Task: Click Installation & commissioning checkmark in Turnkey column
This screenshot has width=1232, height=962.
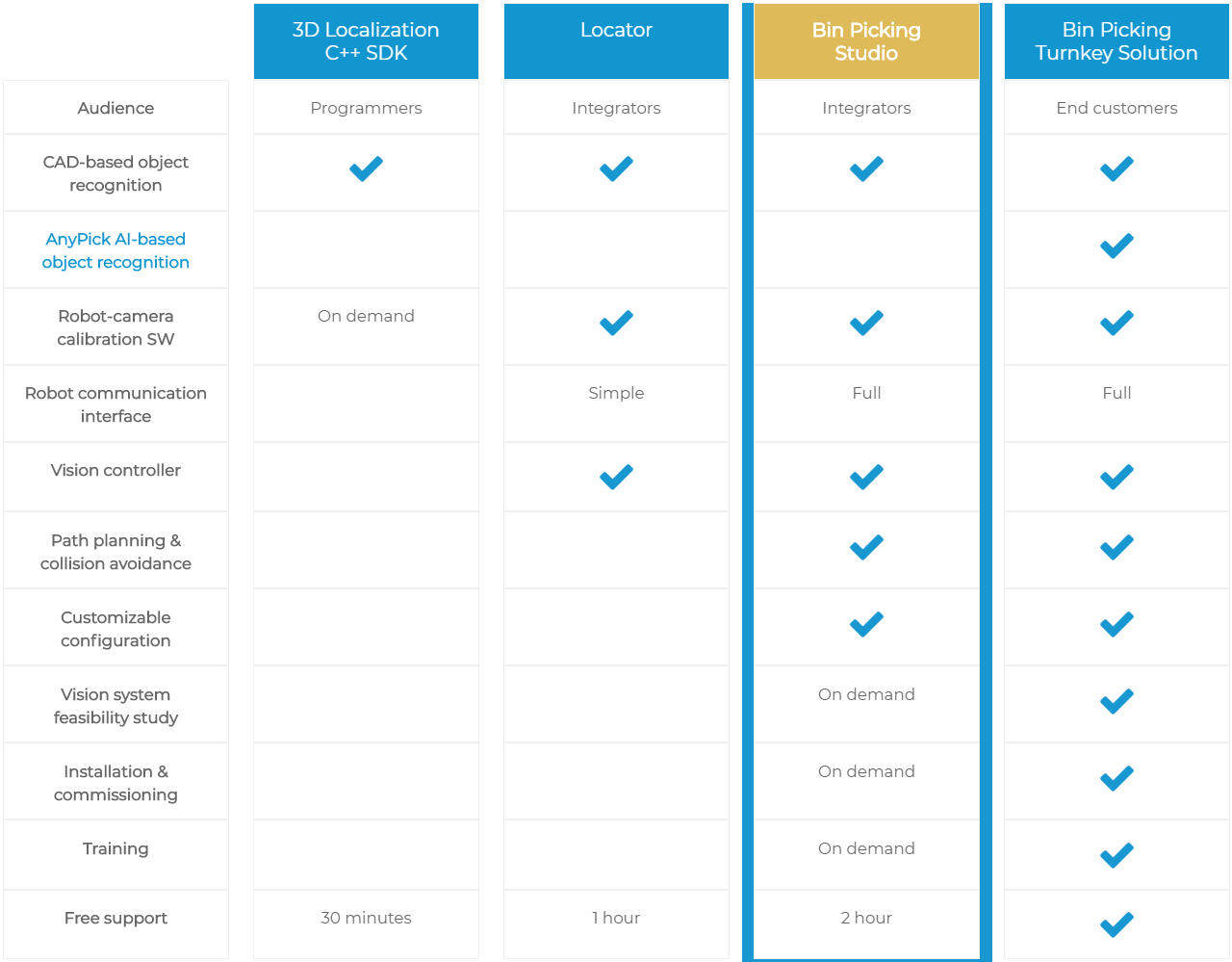Action: [x=1116, y=778]
